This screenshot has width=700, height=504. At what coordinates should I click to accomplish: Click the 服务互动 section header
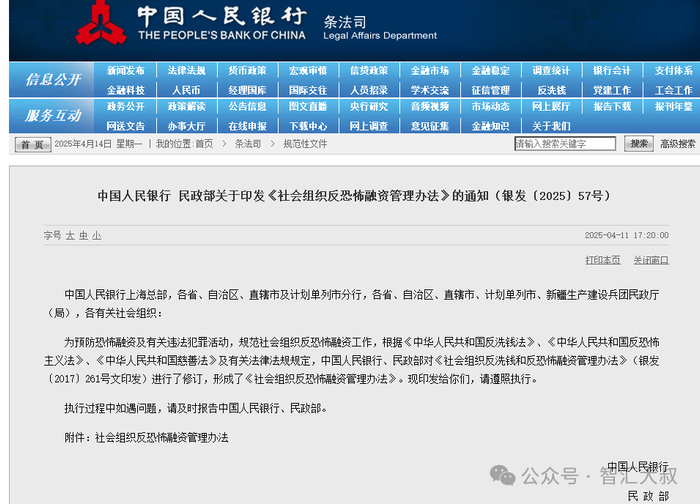point(53,116)
